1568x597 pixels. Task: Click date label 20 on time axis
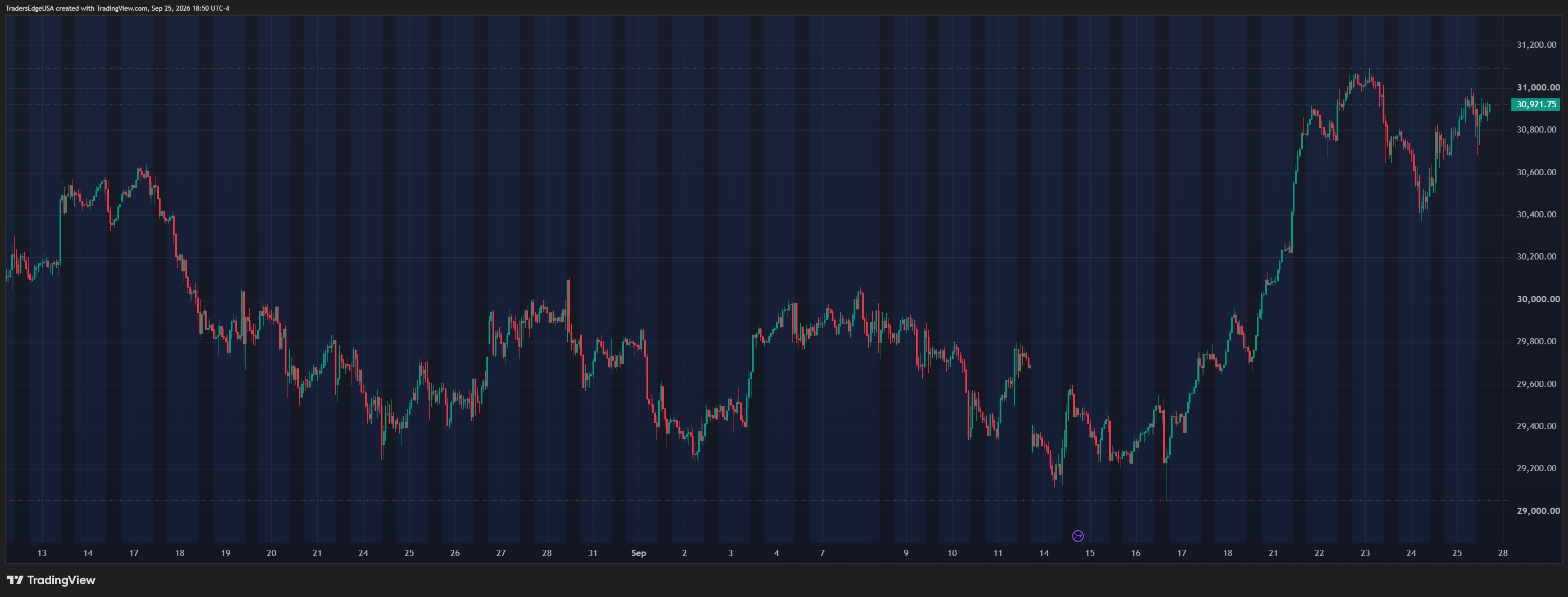pos(271,553)
